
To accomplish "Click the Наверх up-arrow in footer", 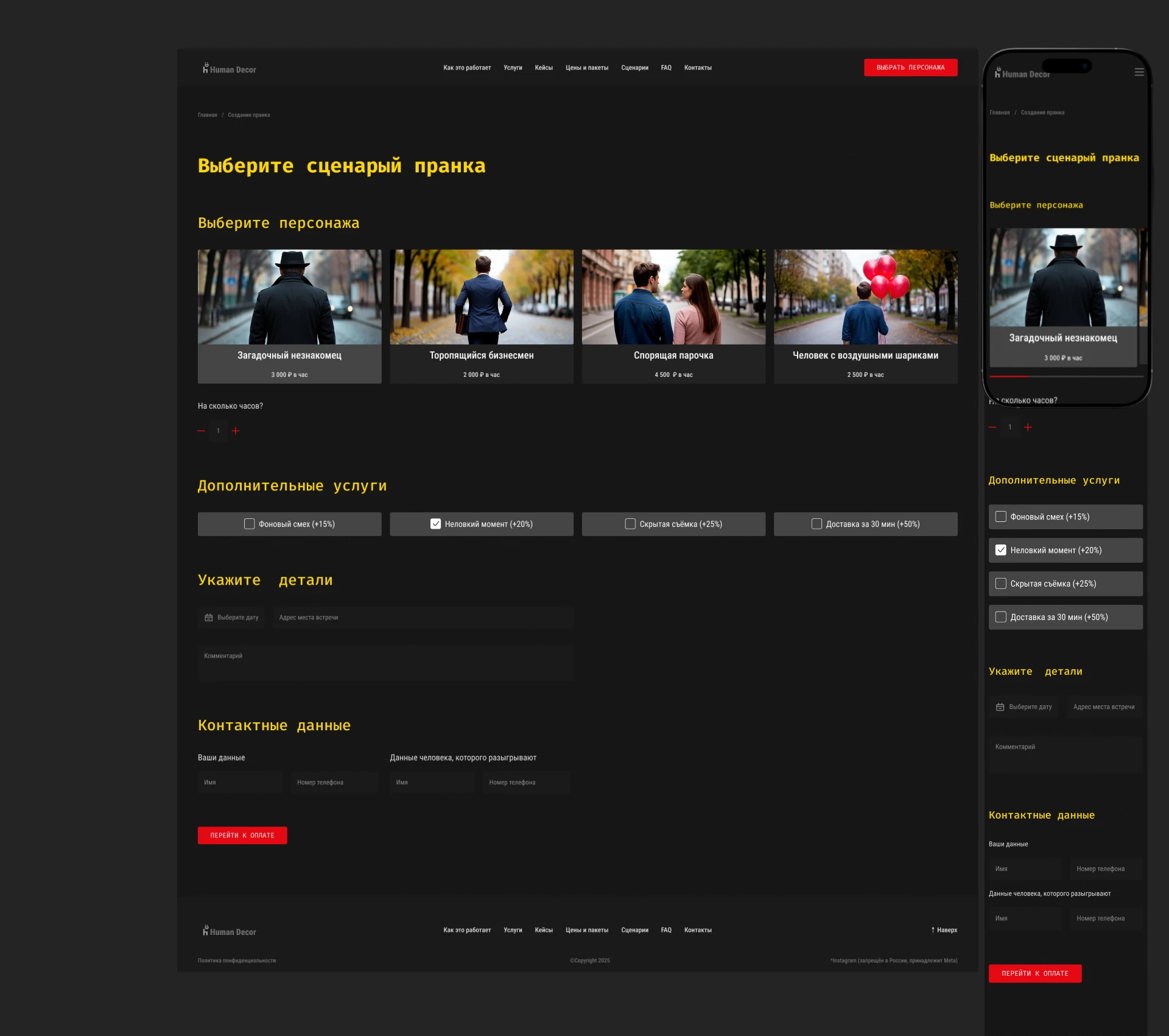I will pyautogui.click(x=932, y=930).
